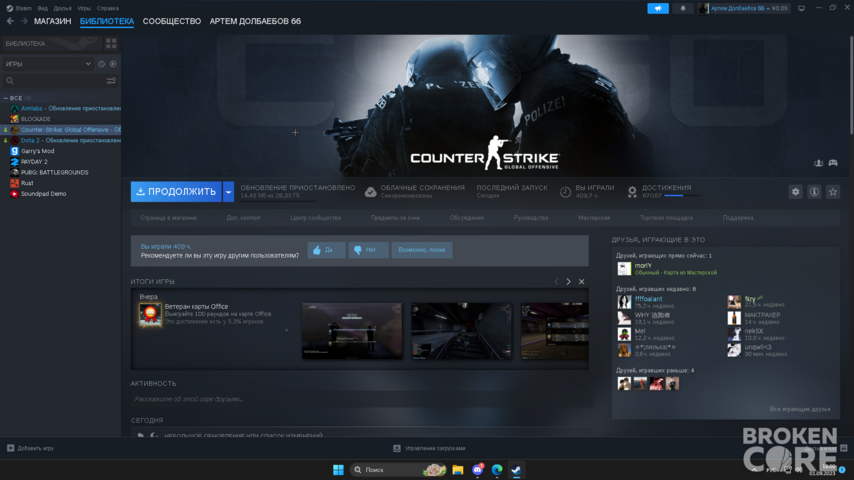Show ready-to-play games only icon
The height and width of the screenshot is (480, 854).
(x=113, y=64)
